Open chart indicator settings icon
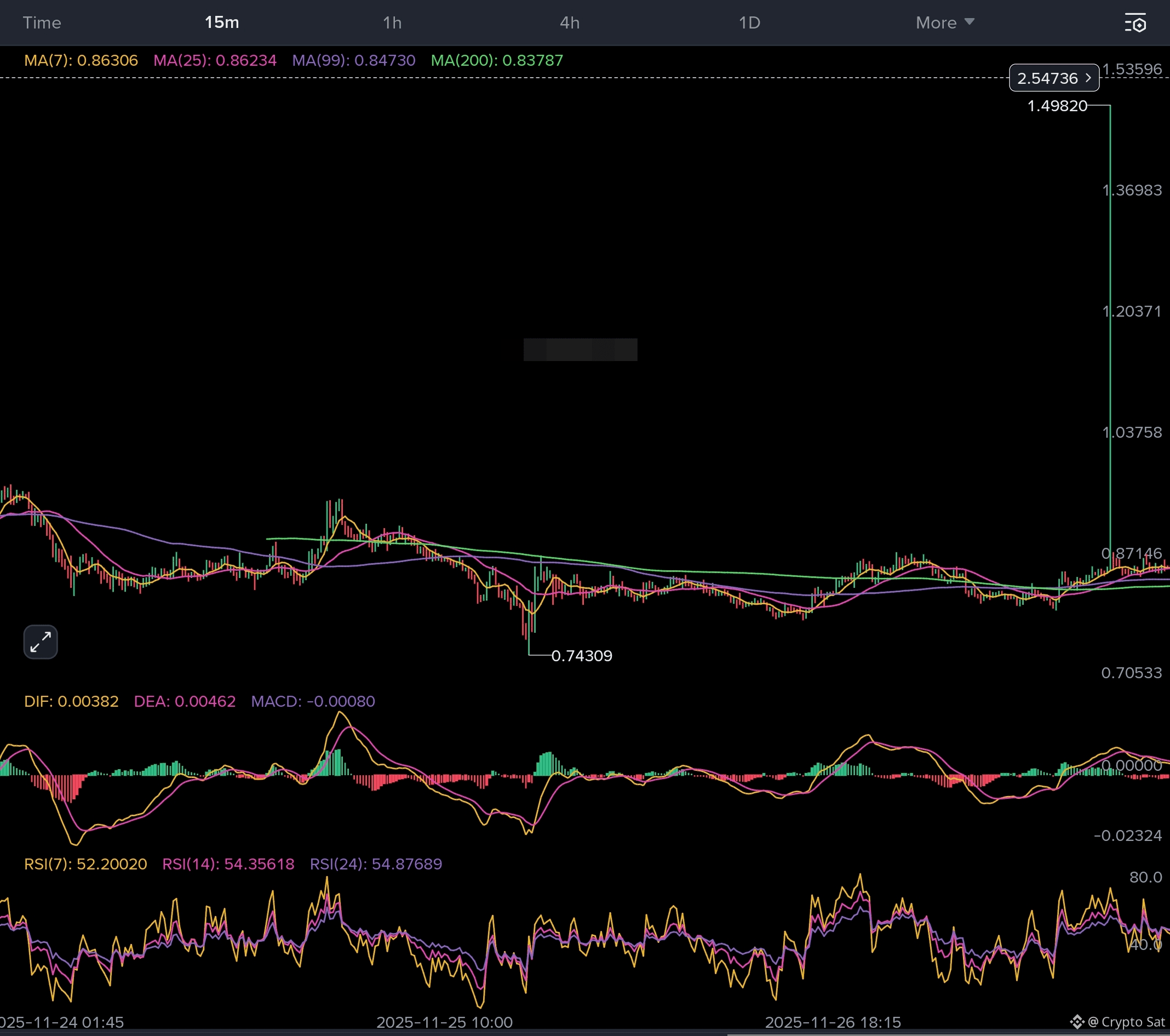 [1135, 23]
